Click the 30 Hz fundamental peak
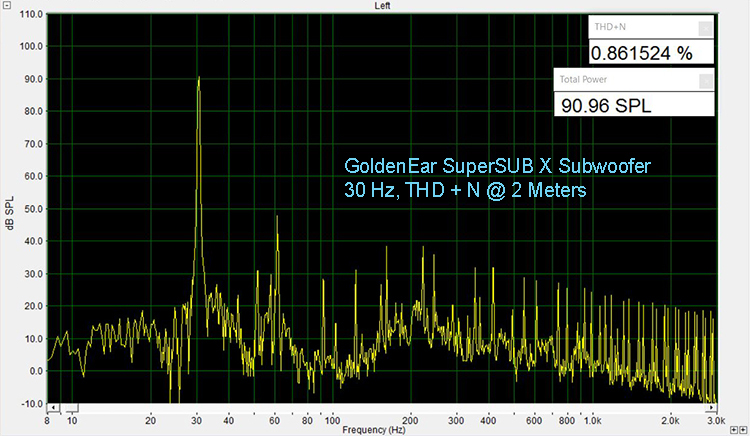 [x=199, y=80]
